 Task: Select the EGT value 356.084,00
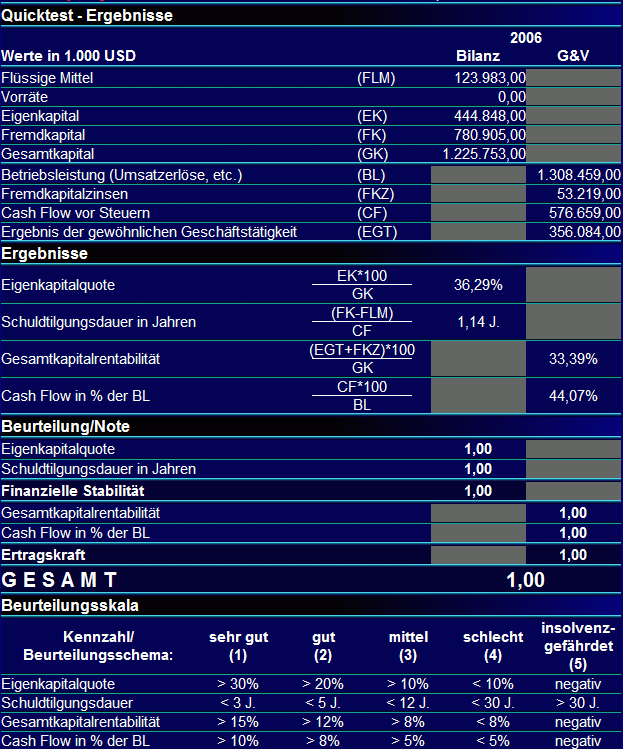tap(585, 232)
